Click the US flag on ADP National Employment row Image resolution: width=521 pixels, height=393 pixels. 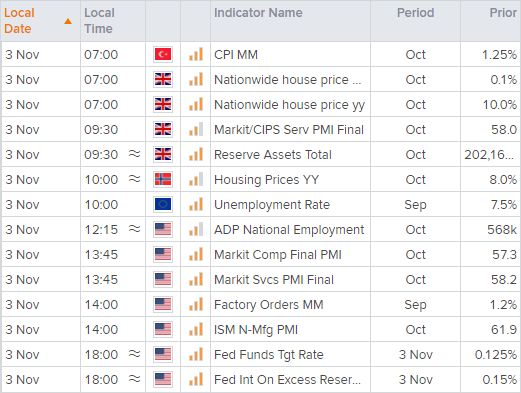click(163, 229)
